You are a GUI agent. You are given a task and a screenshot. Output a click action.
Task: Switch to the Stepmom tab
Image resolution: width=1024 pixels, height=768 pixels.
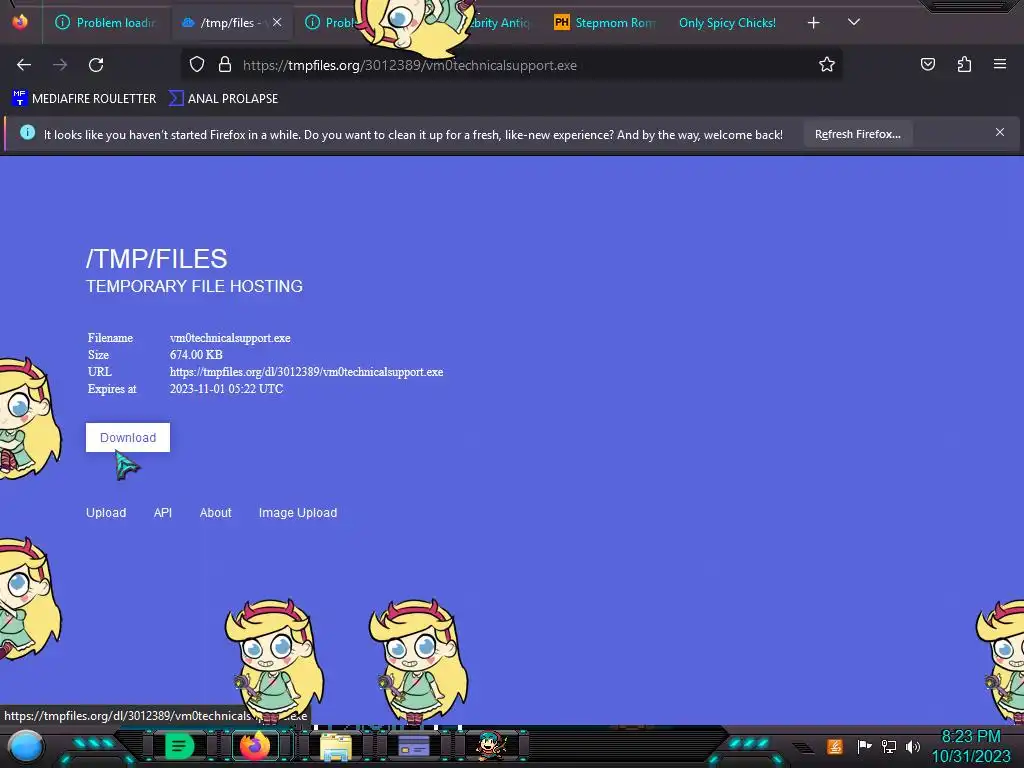click(x=604, y=23)
